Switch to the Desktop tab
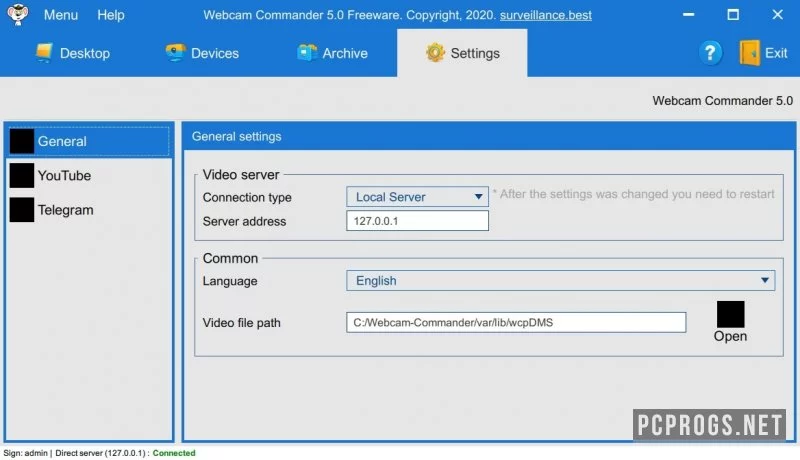 (x=72, y=53)
